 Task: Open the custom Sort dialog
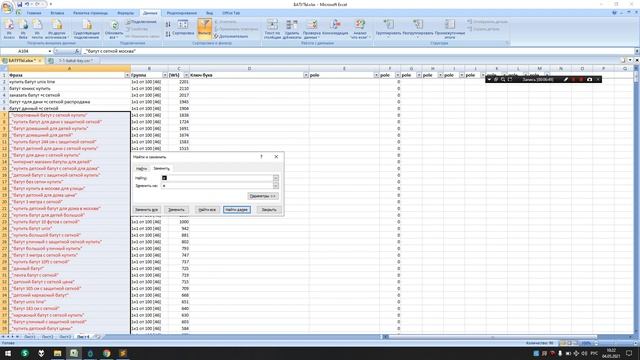pyautogui.click(x=183, y=28)
